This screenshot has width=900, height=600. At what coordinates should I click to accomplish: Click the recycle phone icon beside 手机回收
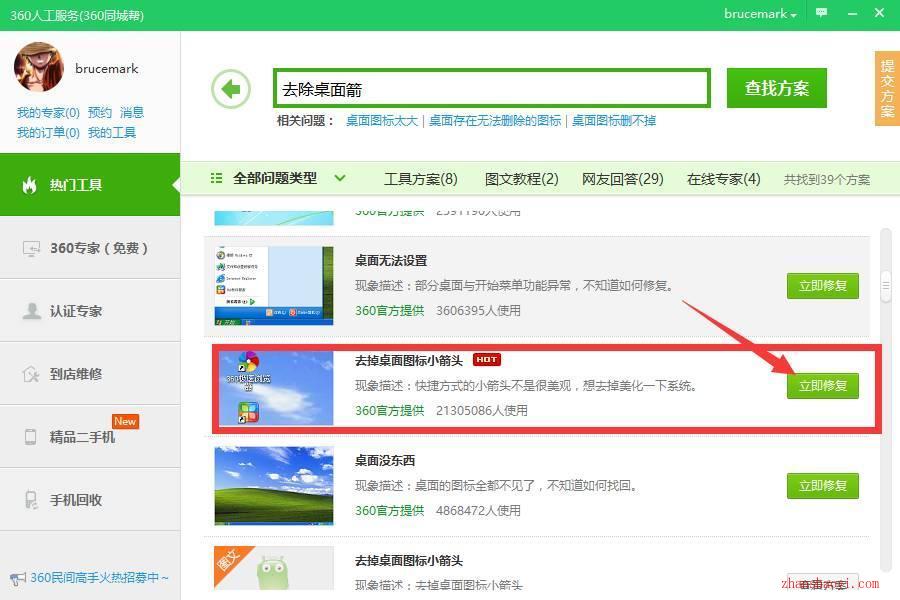[31, 500]
